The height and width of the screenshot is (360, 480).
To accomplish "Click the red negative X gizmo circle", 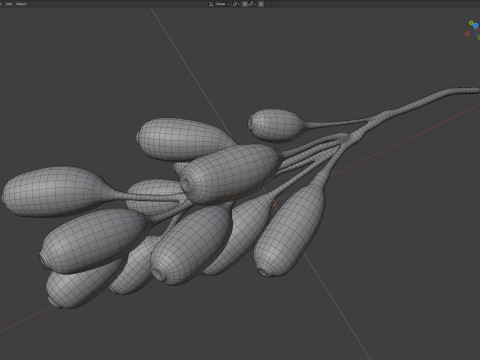I will [x=467, y=34].
